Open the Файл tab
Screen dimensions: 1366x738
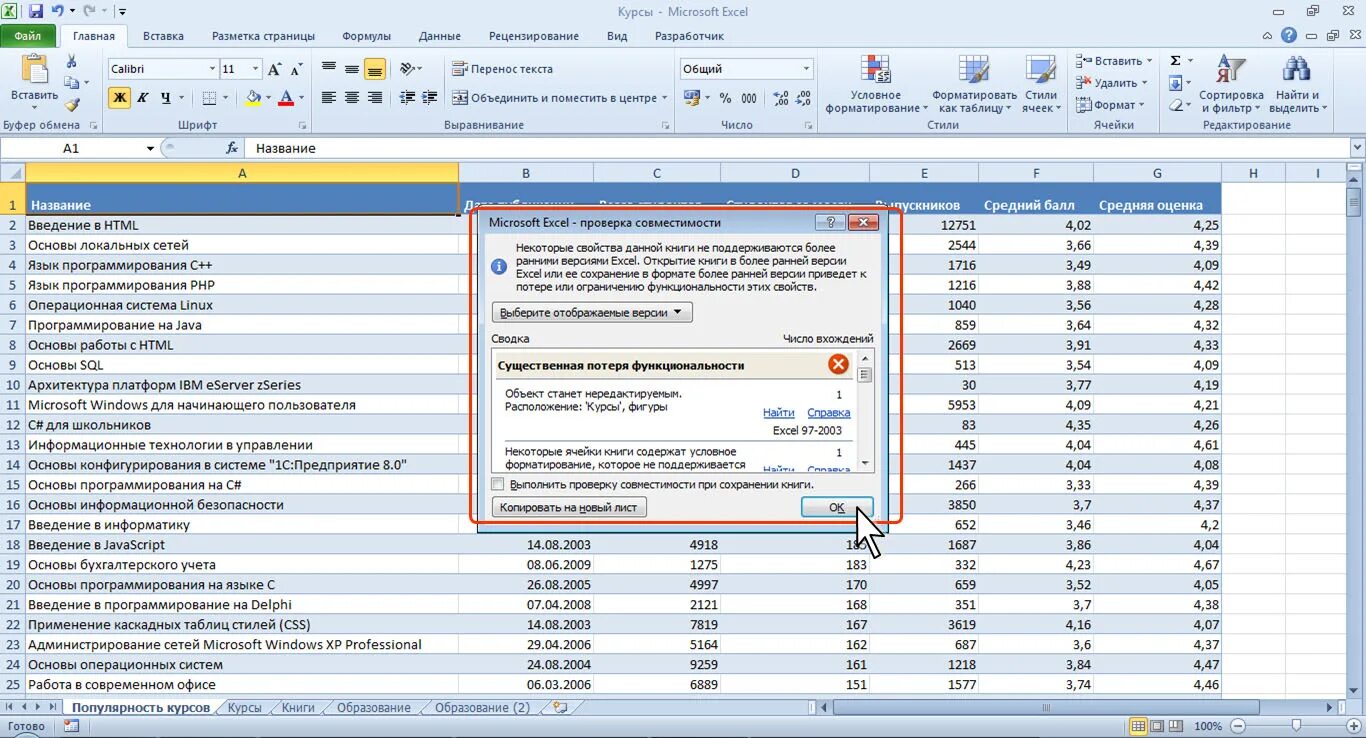tap(28, 35)
